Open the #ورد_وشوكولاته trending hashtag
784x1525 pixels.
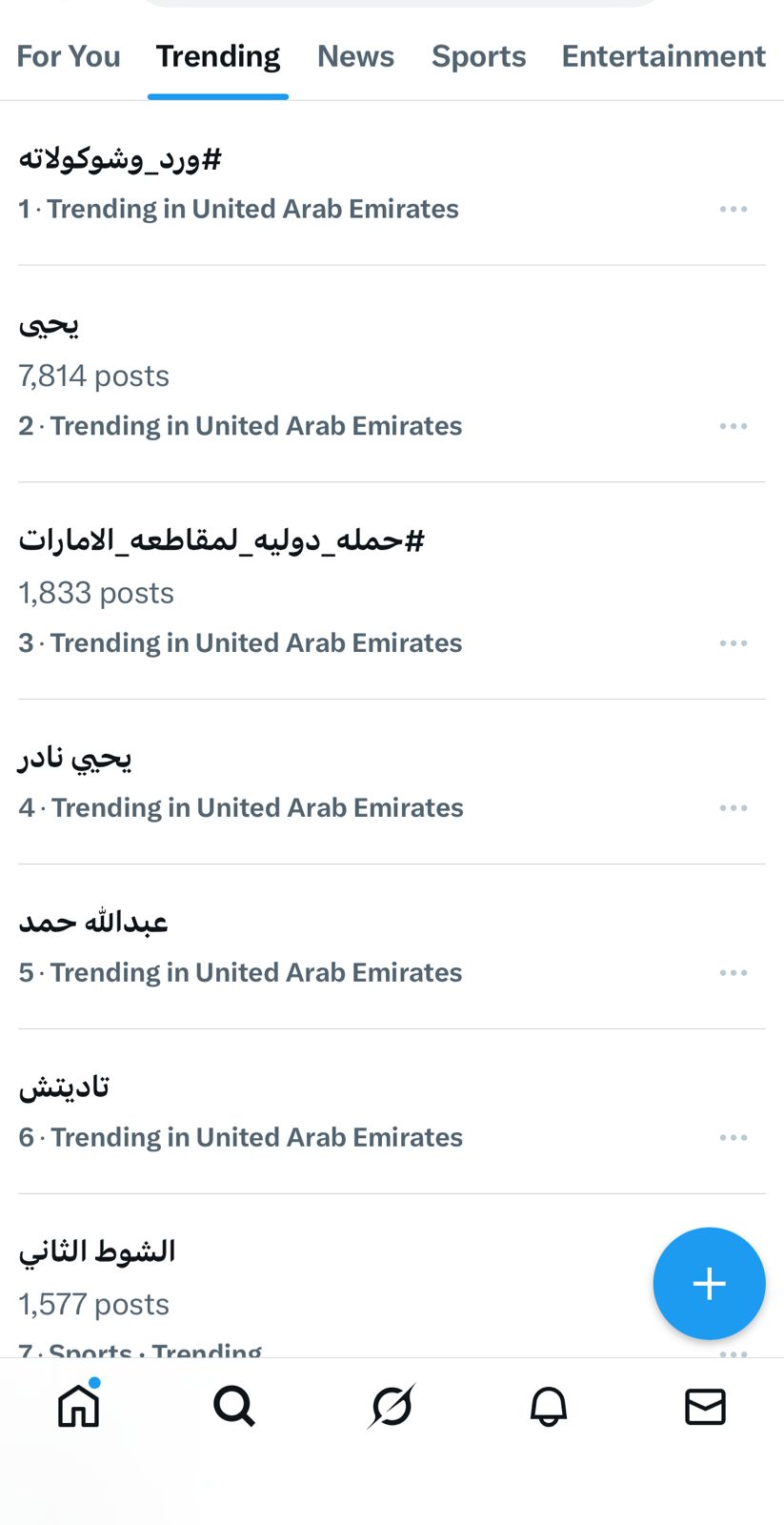click(120, 159)
